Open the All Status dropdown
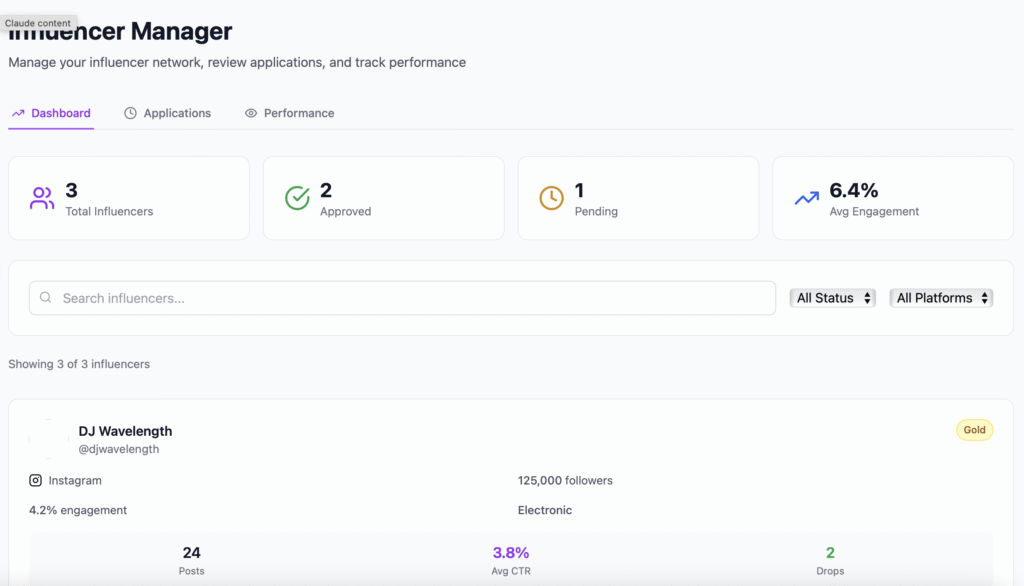 point(832,298)
